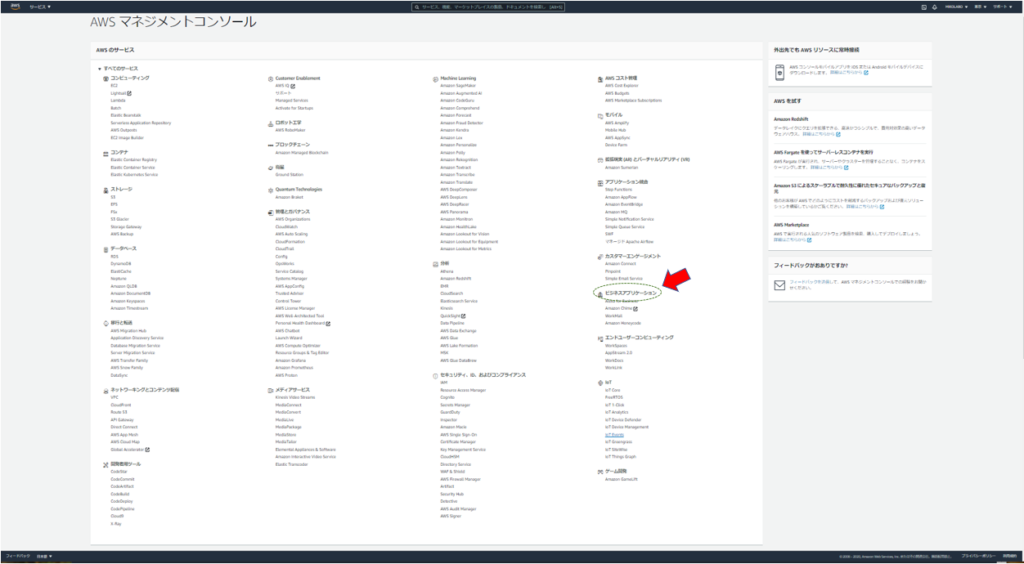This screenshot has width=1024, height=564.
Task: Open the CodeCommit link
Action: pyautogui.click(x=123, y=479)
